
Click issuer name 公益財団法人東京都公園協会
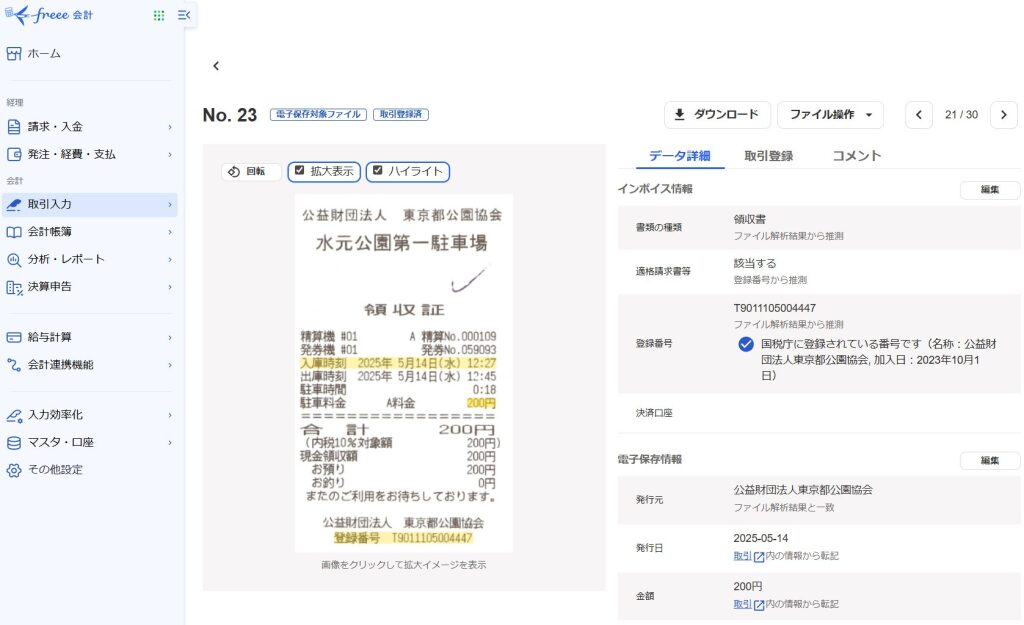pyautogui.click(x=803, y=490)
